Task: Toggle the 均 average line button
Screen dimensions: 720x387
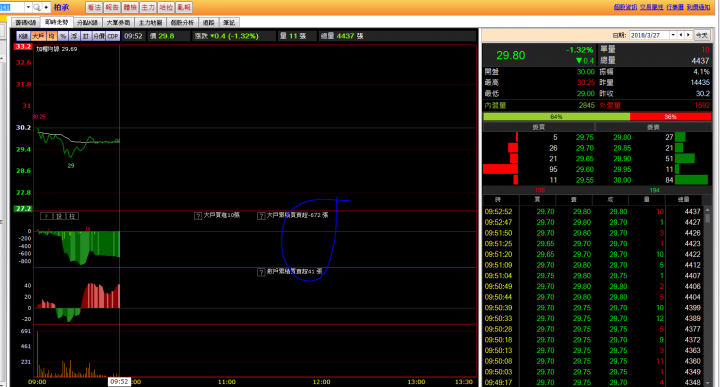Action: pos(51,36)
